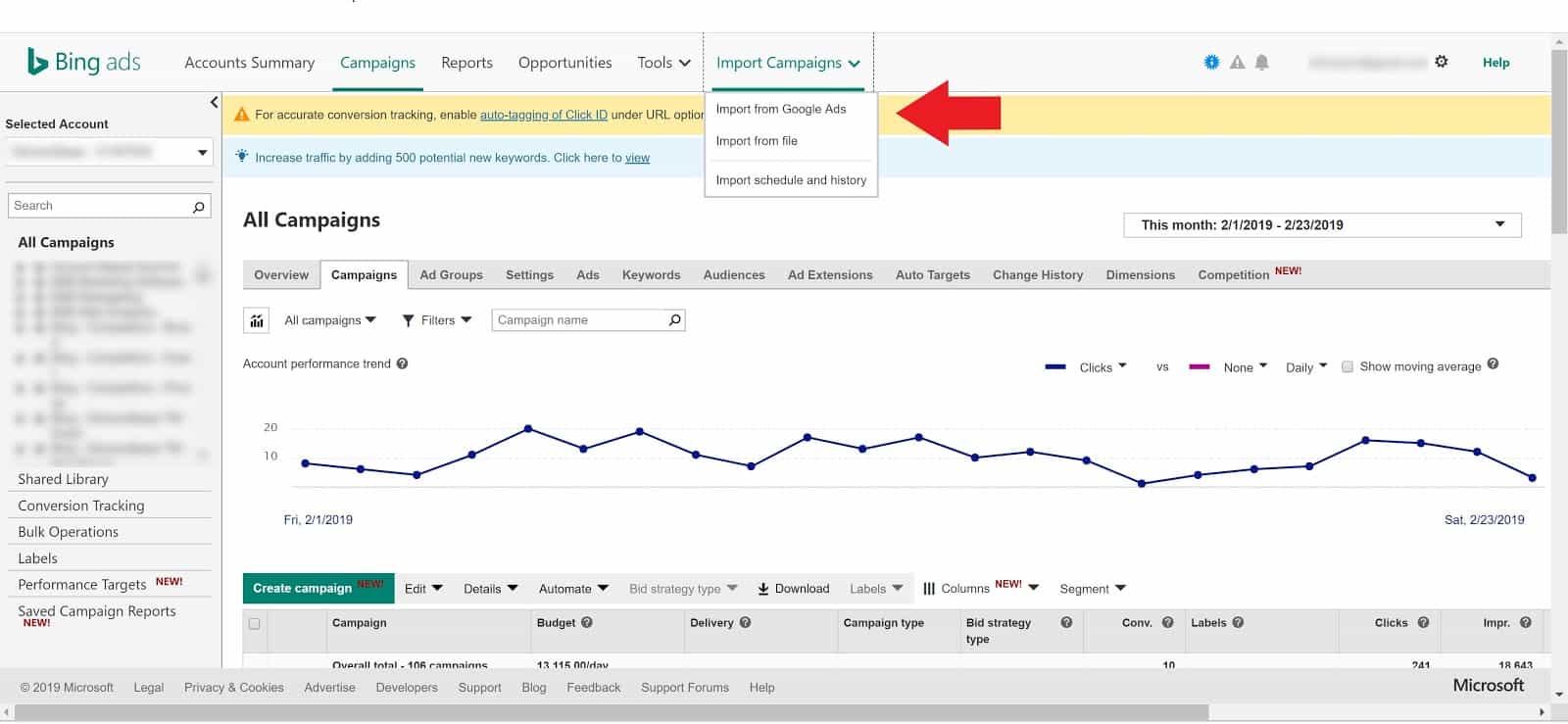1568x724 pixels.
Task: Open Bulk Operations in sidebar
Action: point(68,532)
